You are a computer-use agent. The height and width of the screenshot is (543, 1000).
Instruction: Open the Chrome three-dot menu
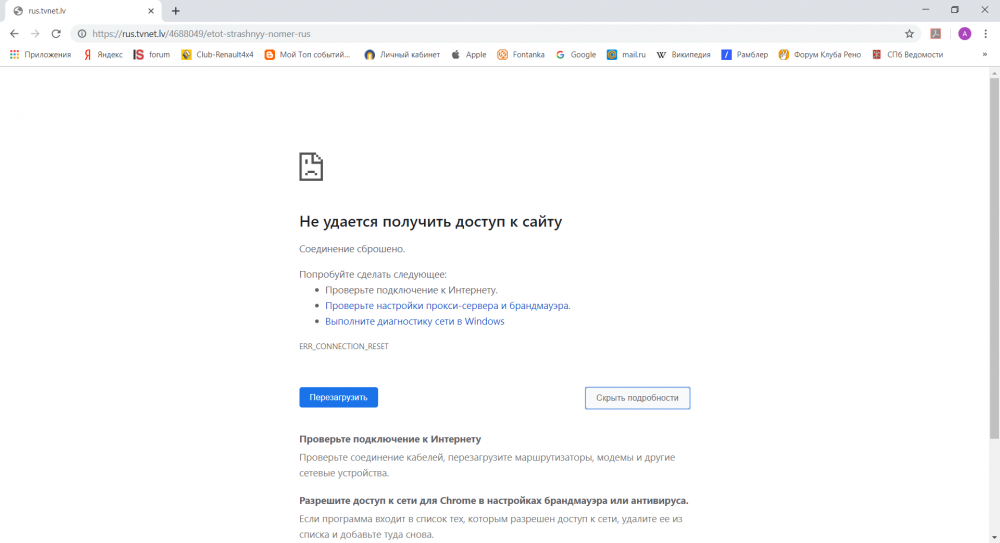pyautogui.click(x=985, y=34)
